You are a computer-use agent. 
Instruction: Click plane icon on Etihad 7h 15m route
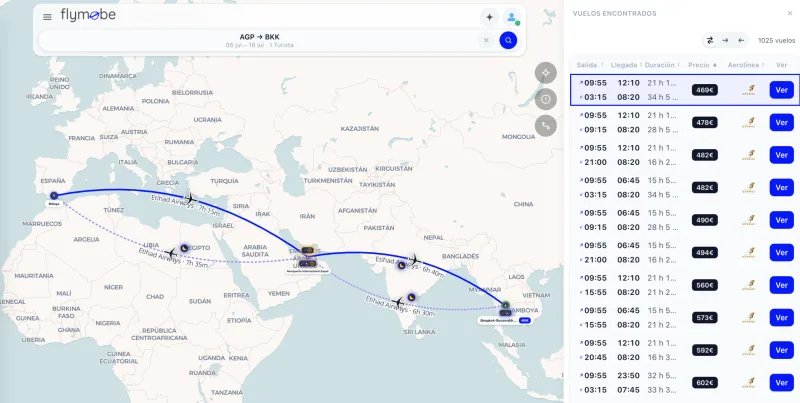coord(190,198)
